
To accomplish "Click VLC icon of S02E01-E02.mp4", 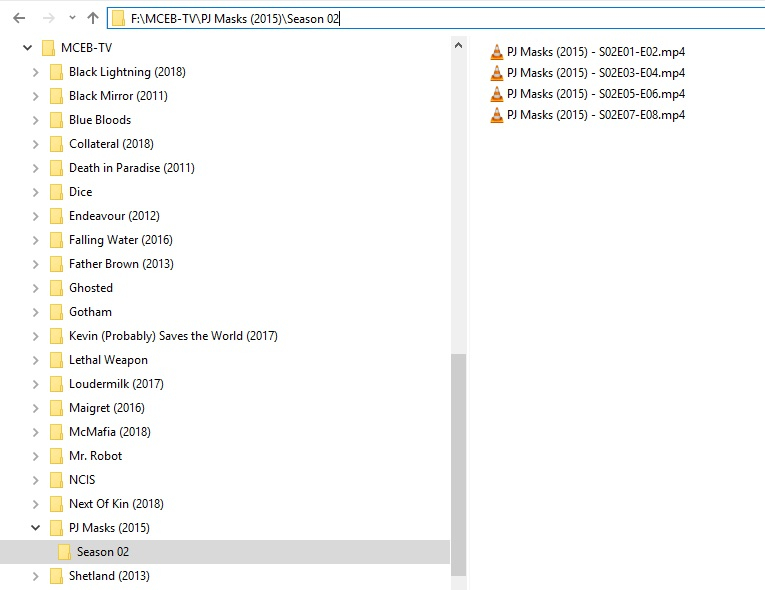I will click(x=497, y=52).
